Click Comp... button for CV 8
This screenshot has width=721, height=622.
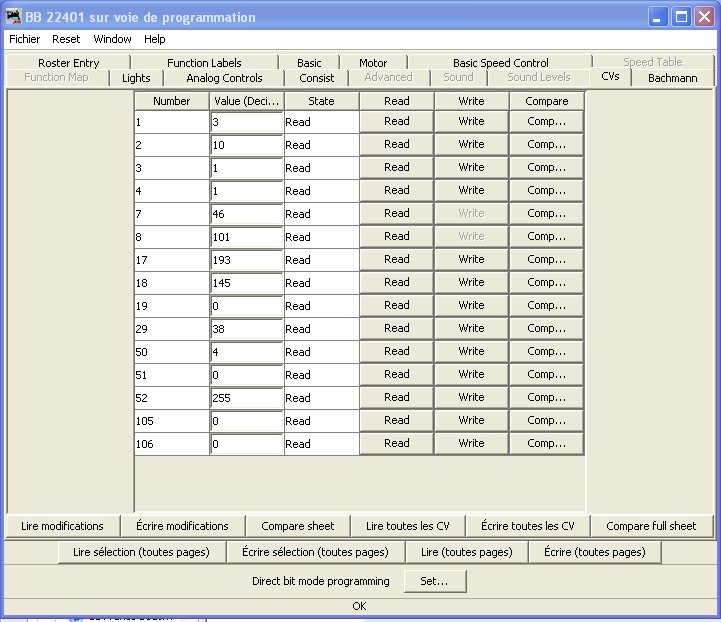546,236
